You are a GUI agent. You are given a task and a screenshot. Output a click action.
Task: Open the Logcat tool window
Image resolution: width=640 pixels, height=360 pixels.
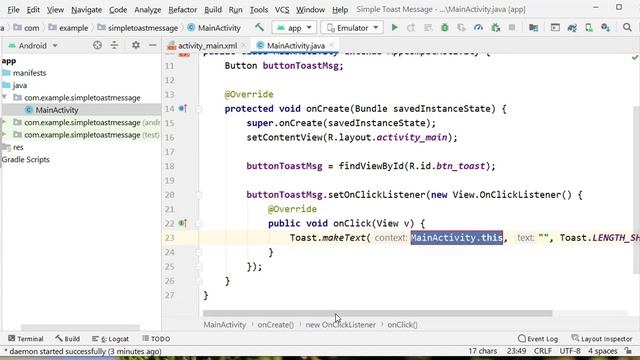pos(110,339)
